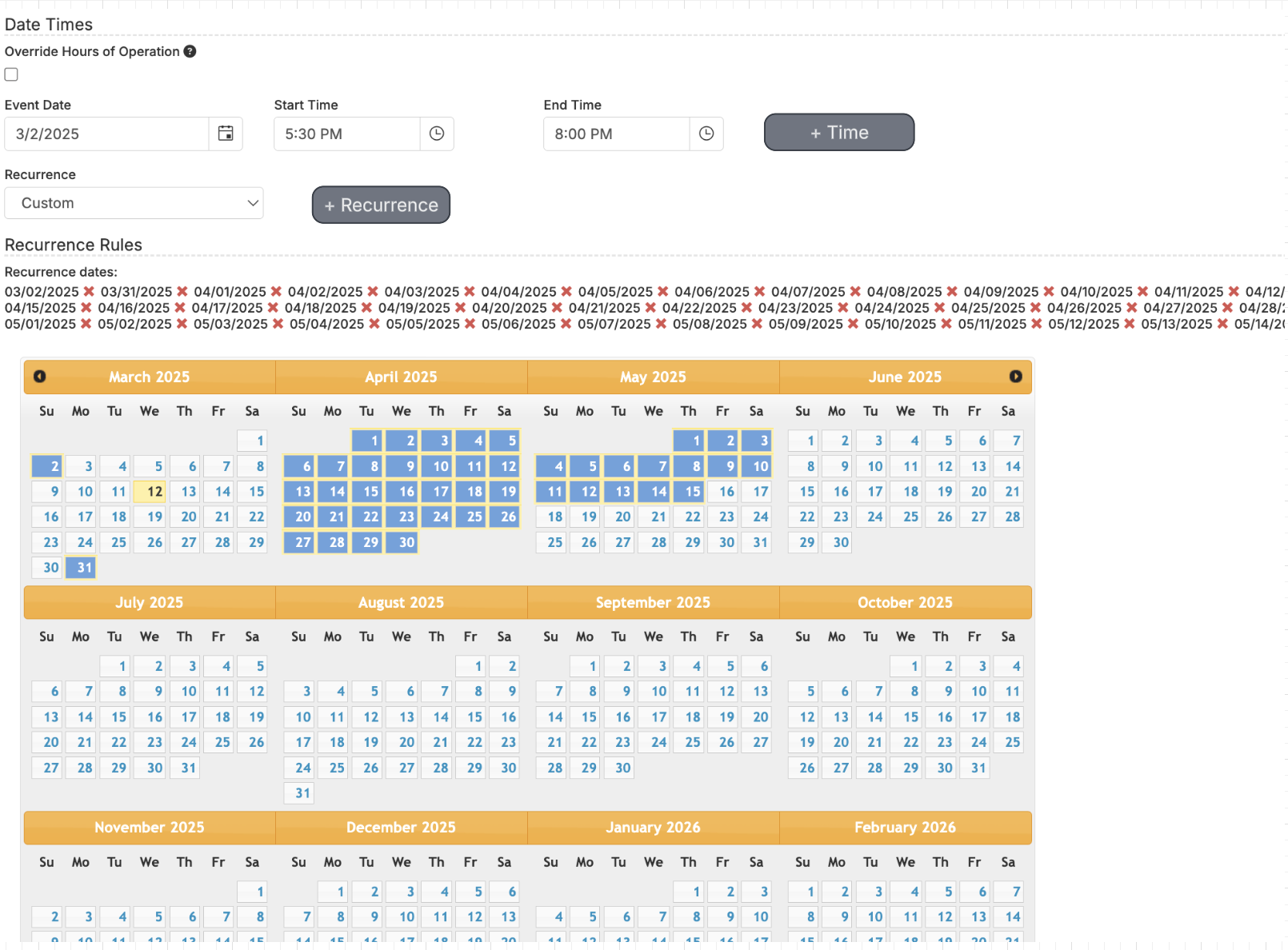Remove recurrence date 05/01/2025

click(86, 324)
